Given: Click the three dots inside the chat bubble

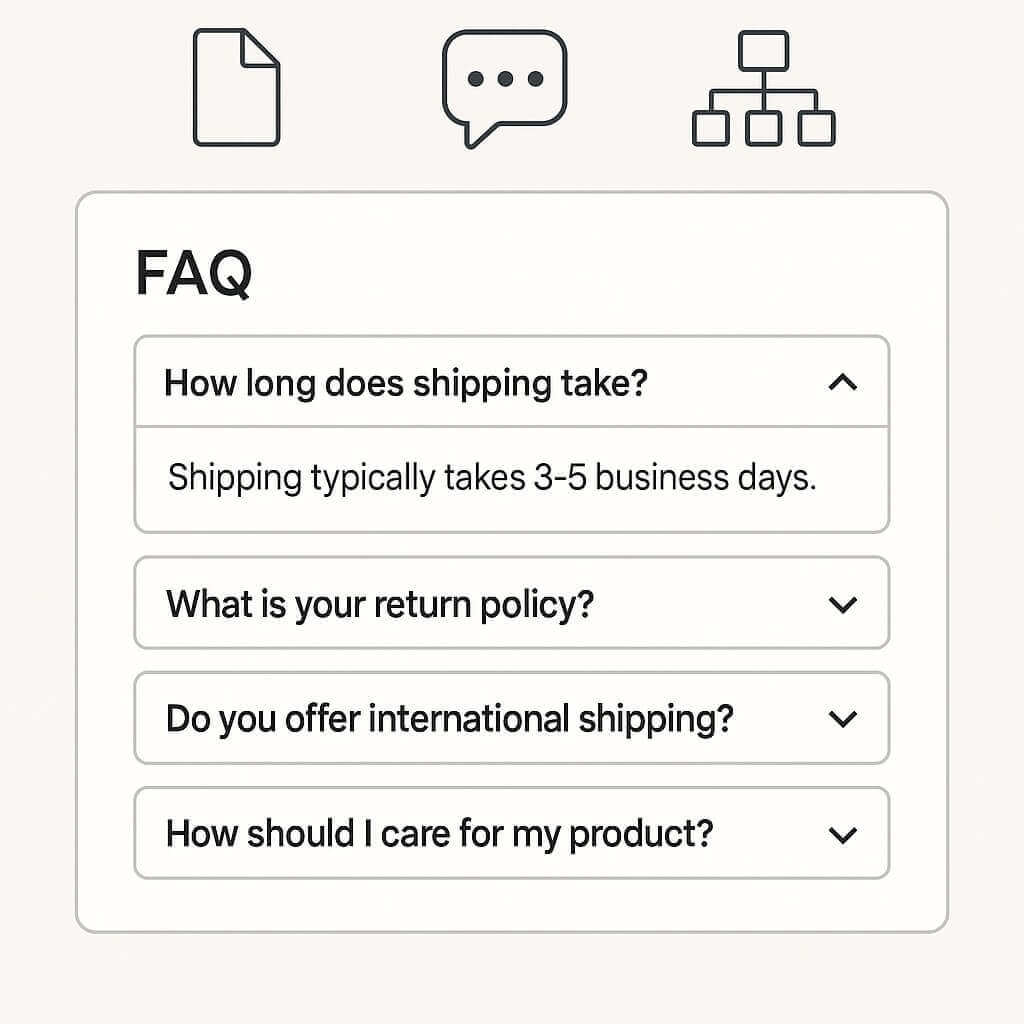Looking at the screenshot, I should [506, 78].
